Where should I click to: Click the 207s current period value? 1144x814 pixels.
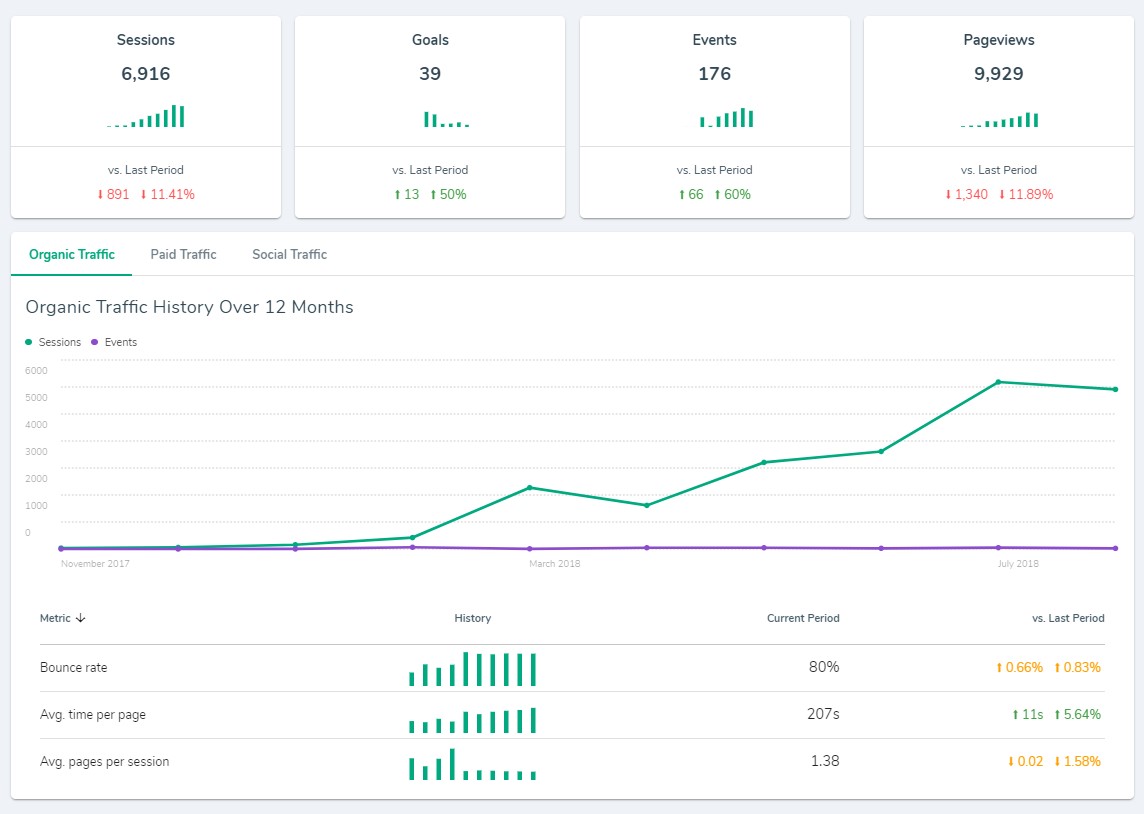click(823, 714)
